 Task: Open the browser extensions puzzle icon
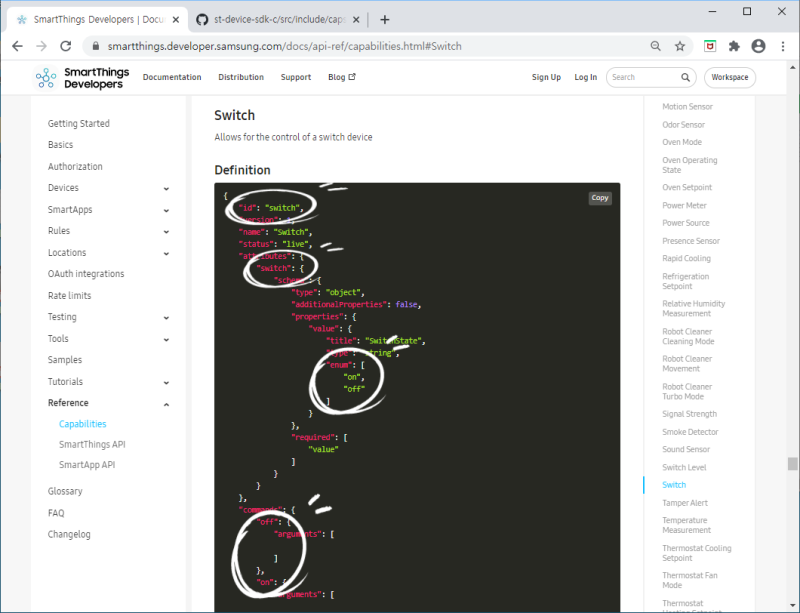pyautogui.click(x=734, y=46)
